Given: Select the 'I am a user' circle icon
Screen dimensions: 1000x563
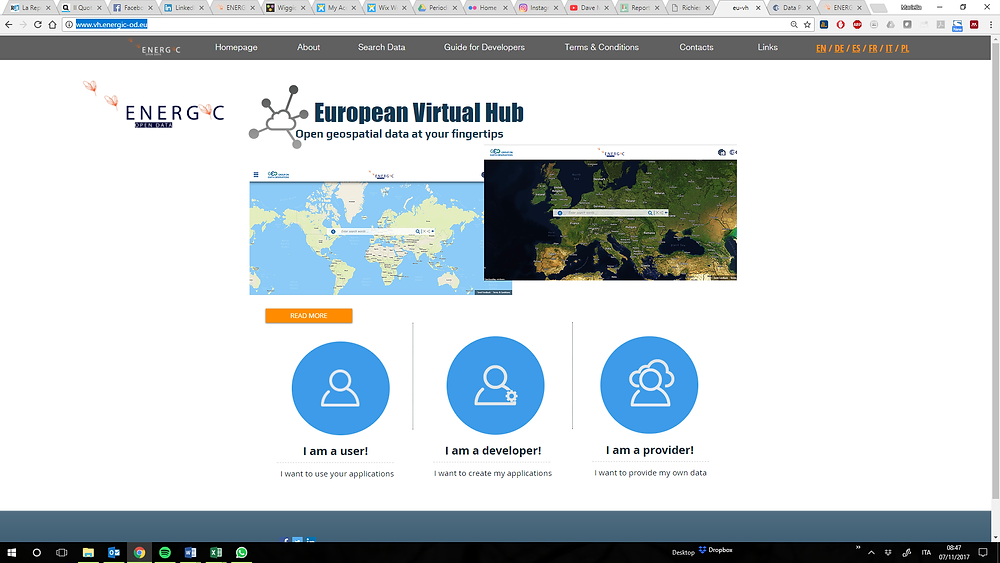Looking at the screenshot, I should pos(341,388).
